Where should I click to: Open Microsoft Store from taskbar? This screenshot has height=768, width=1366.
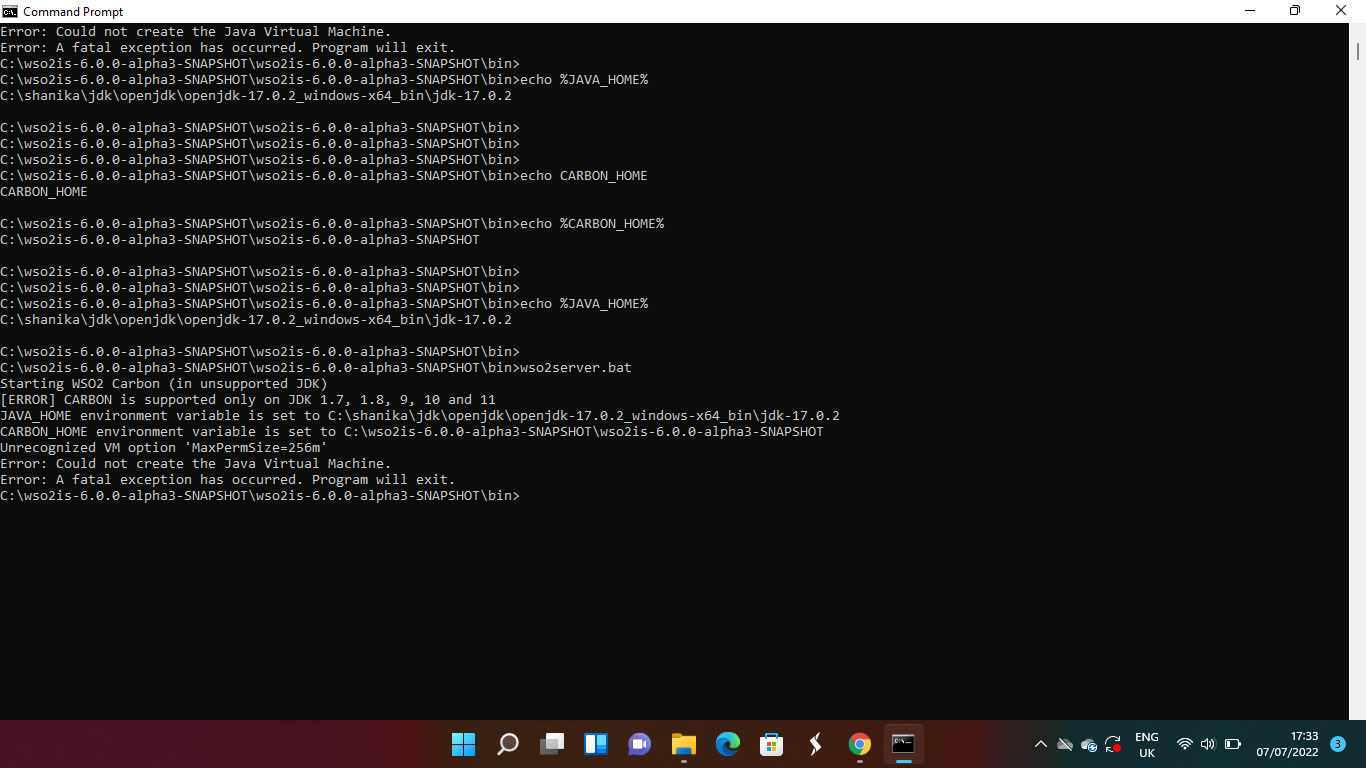(771, 744)
